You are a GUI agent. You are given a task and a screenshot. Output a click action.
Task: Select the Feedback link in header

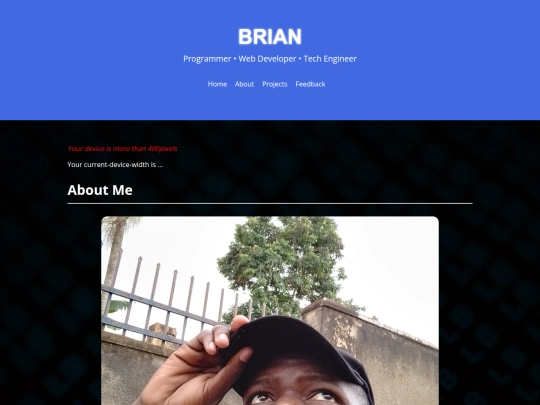click(310, 84)
